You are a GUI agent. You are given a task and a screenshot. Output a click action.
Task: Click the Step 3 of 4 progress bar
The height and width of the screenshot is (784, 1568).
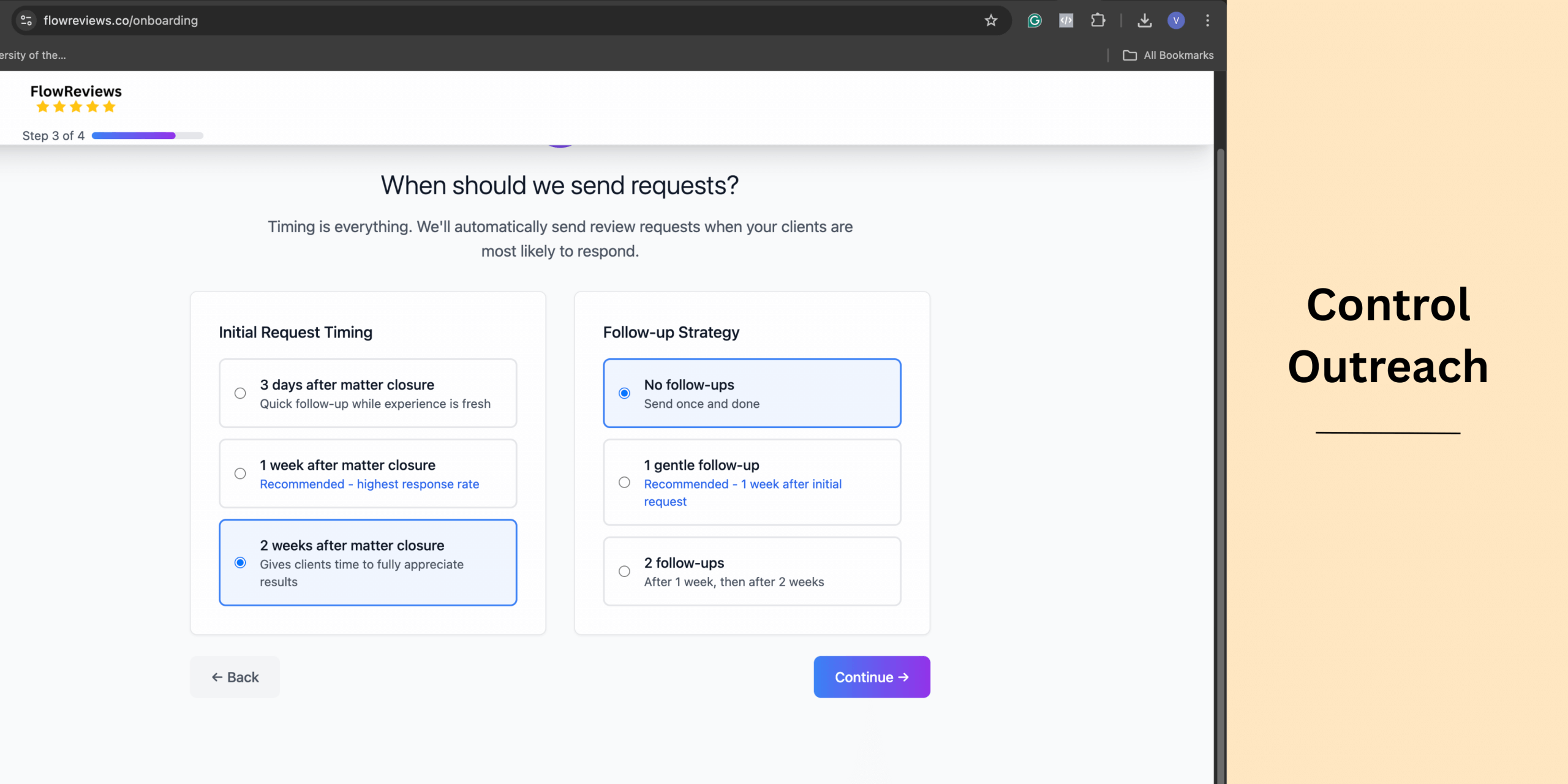click(147, 135)
